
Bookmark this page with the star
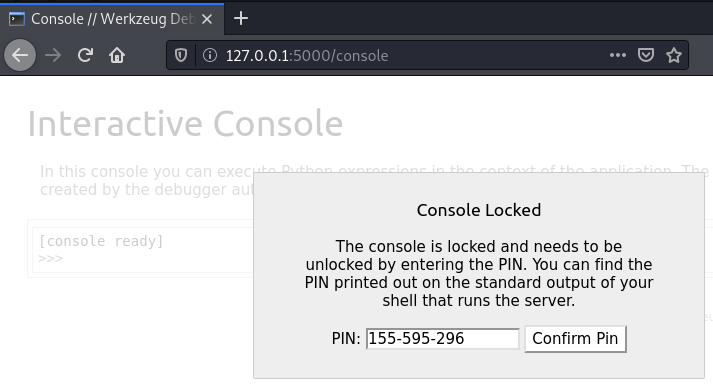tap(674, 56)
